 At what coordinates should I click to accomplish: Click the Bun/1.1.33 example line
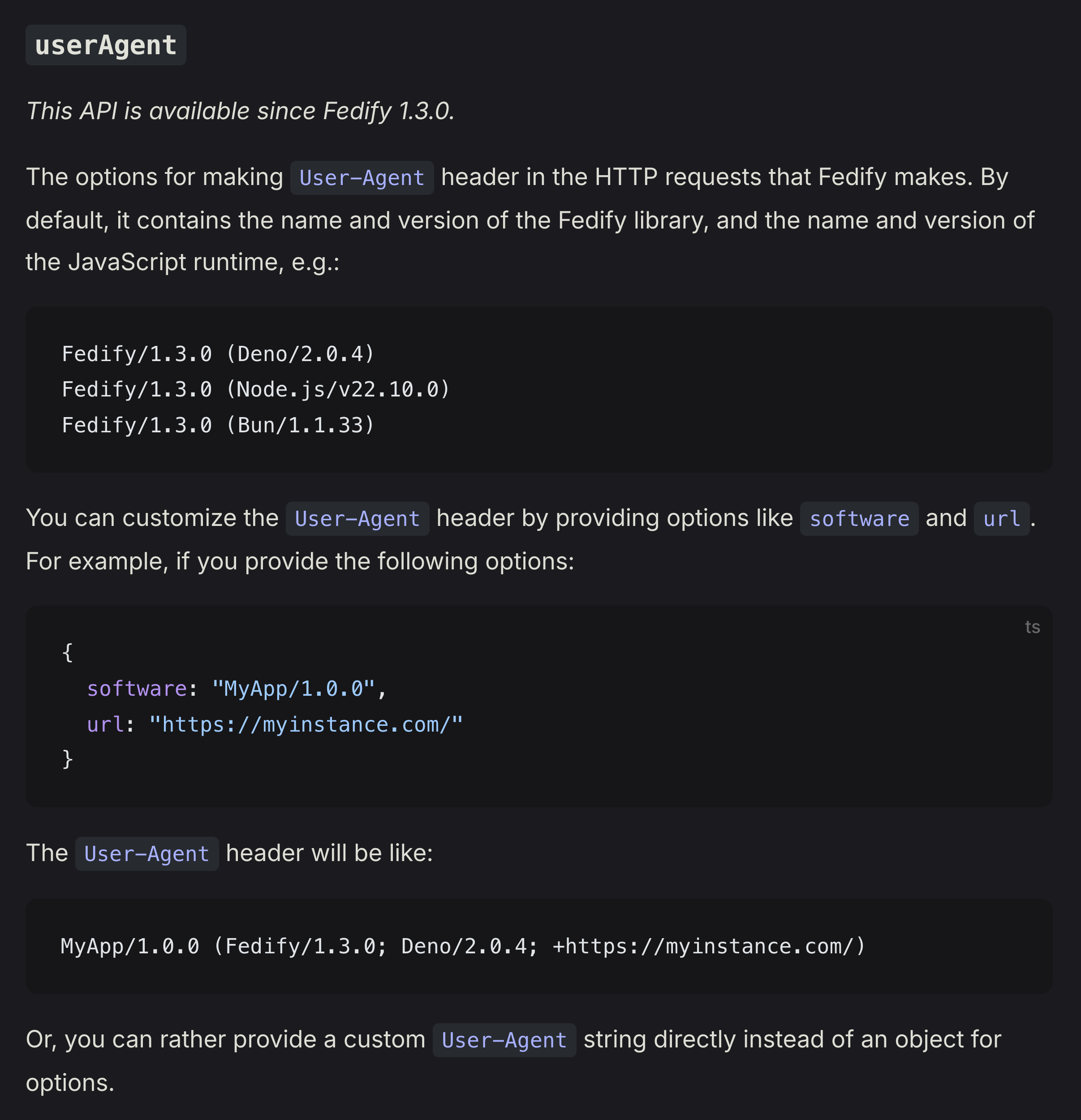[218, 425]
